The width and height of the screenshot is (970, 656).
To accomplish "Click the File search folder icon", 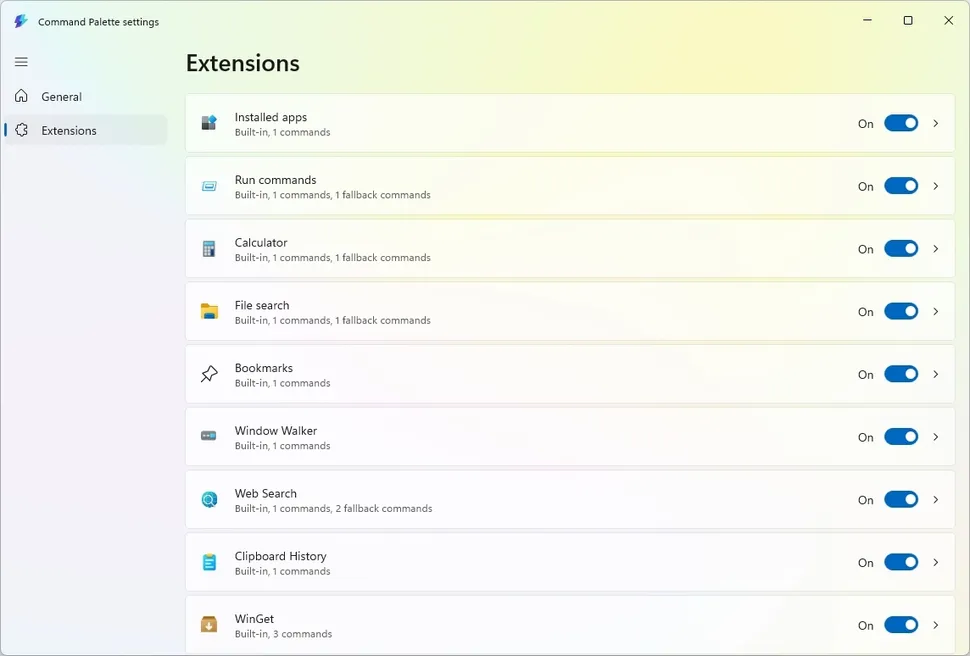I will click(209, 311).
